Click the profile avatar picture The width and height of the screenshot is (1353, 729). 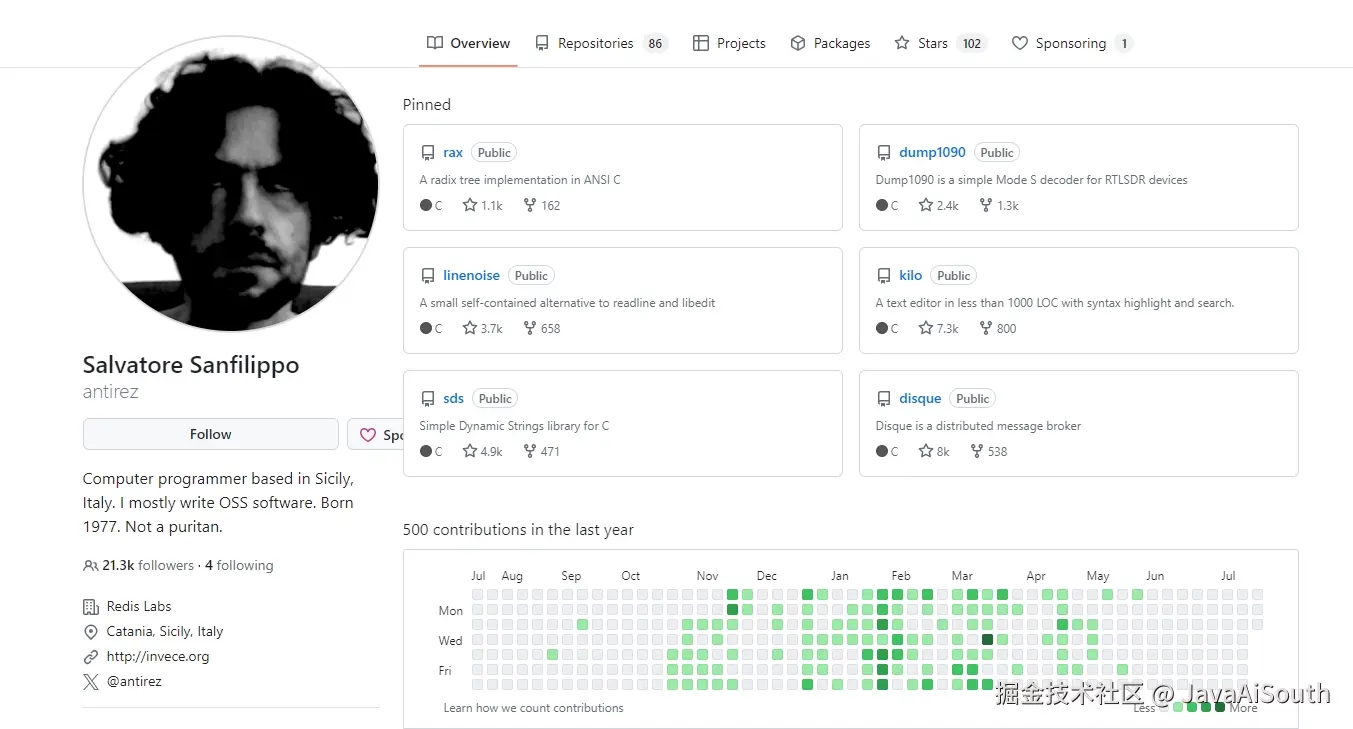(231, 184)
